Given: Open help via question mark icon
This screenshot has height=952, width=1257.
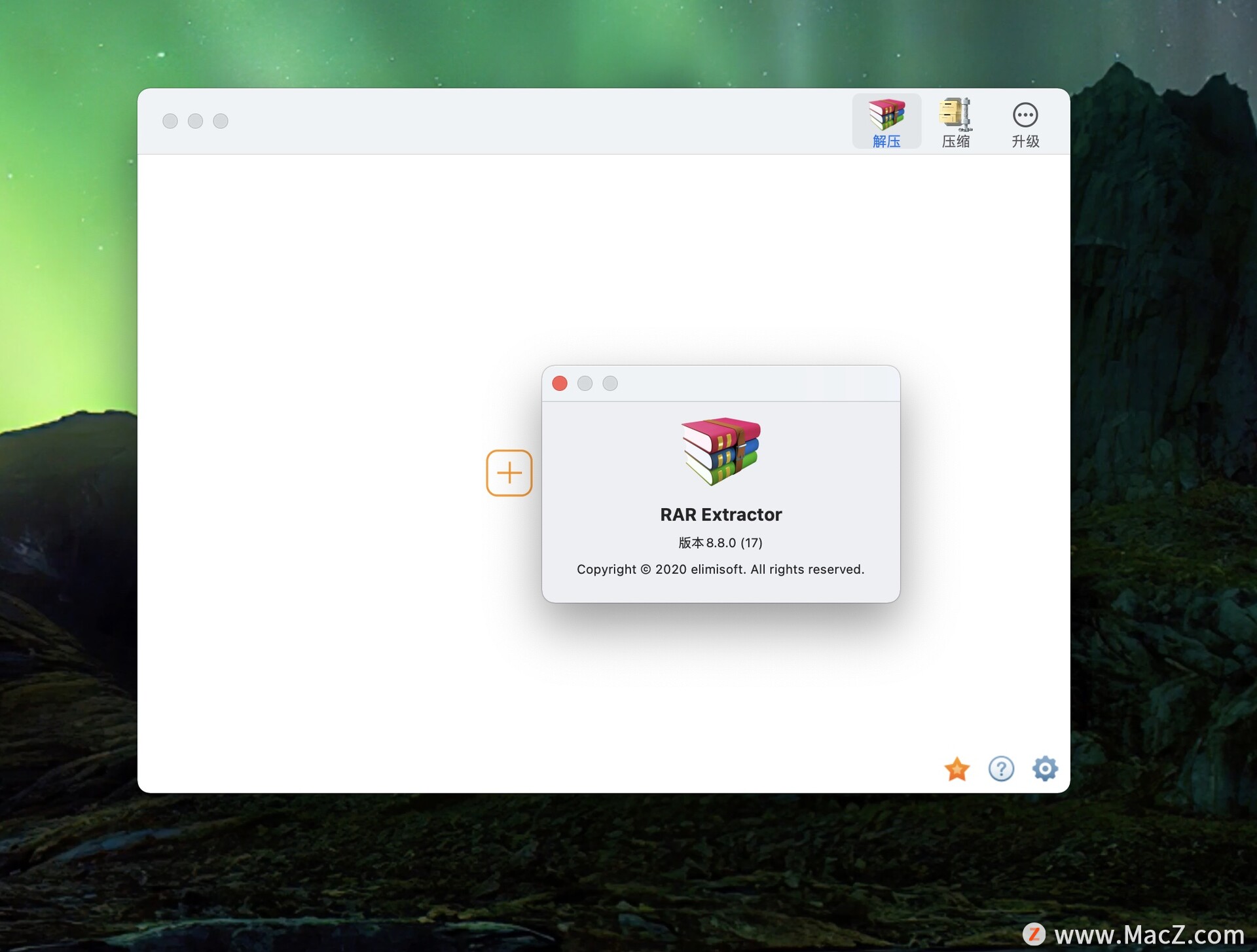Looking at the screenshot, I should 1001,769.
